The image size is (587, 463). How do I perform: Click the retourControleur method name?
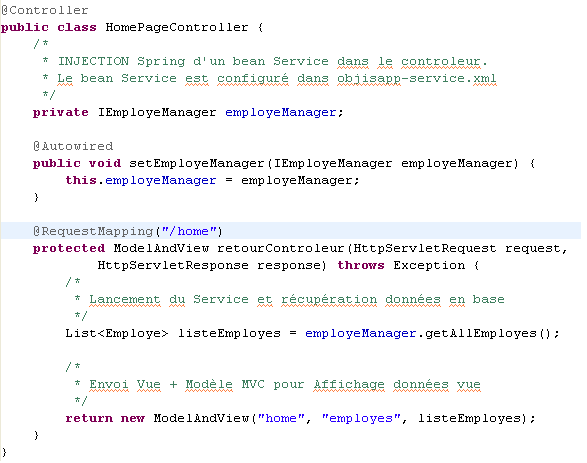pos(280,249)
